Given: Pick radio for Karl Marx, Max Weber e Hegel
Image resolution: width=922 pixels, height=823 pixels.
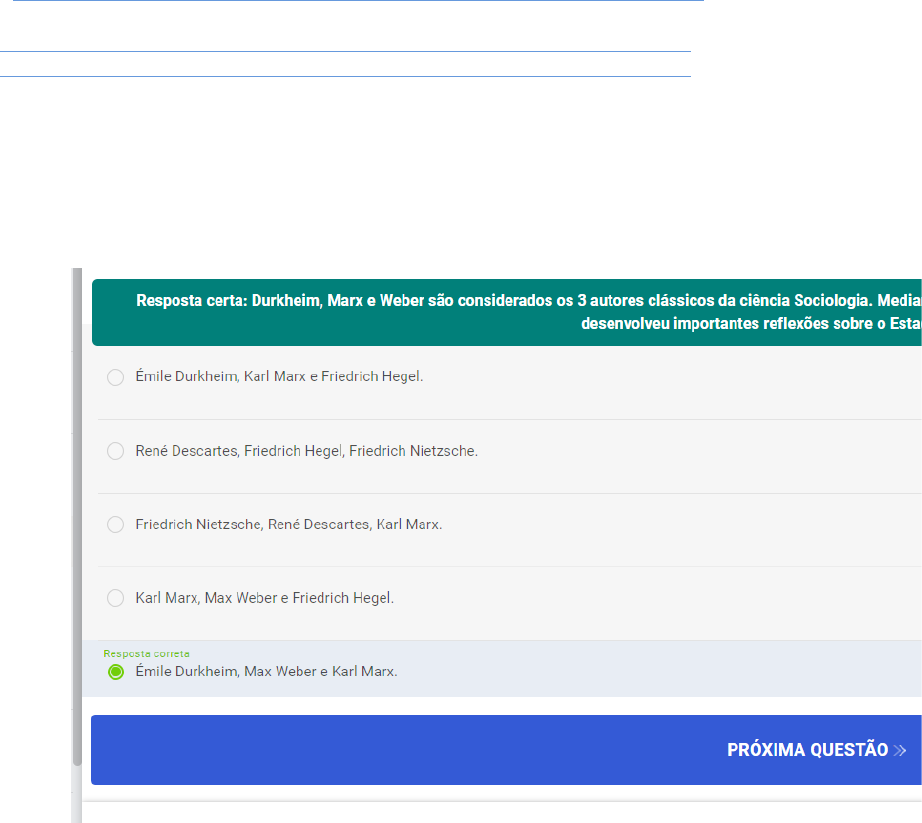Looking at the screenshot, I should tap(115, 598).
